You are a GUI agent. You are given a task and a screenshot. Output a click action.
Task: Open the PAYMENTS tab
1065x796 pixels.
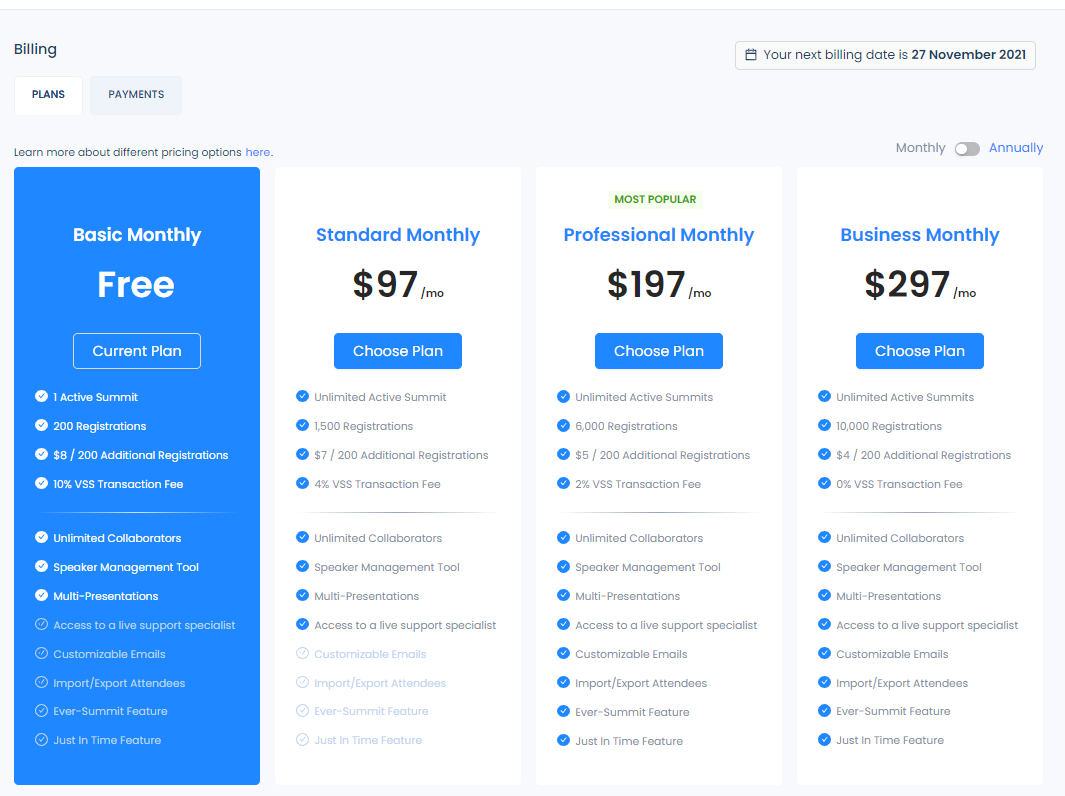pyautogui.click(x=136, y=94)
